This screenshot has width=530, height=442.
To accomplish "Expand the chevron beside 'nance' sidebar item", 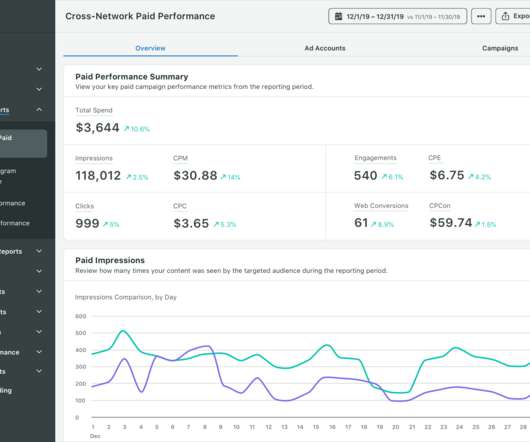I will coord(39,352).
